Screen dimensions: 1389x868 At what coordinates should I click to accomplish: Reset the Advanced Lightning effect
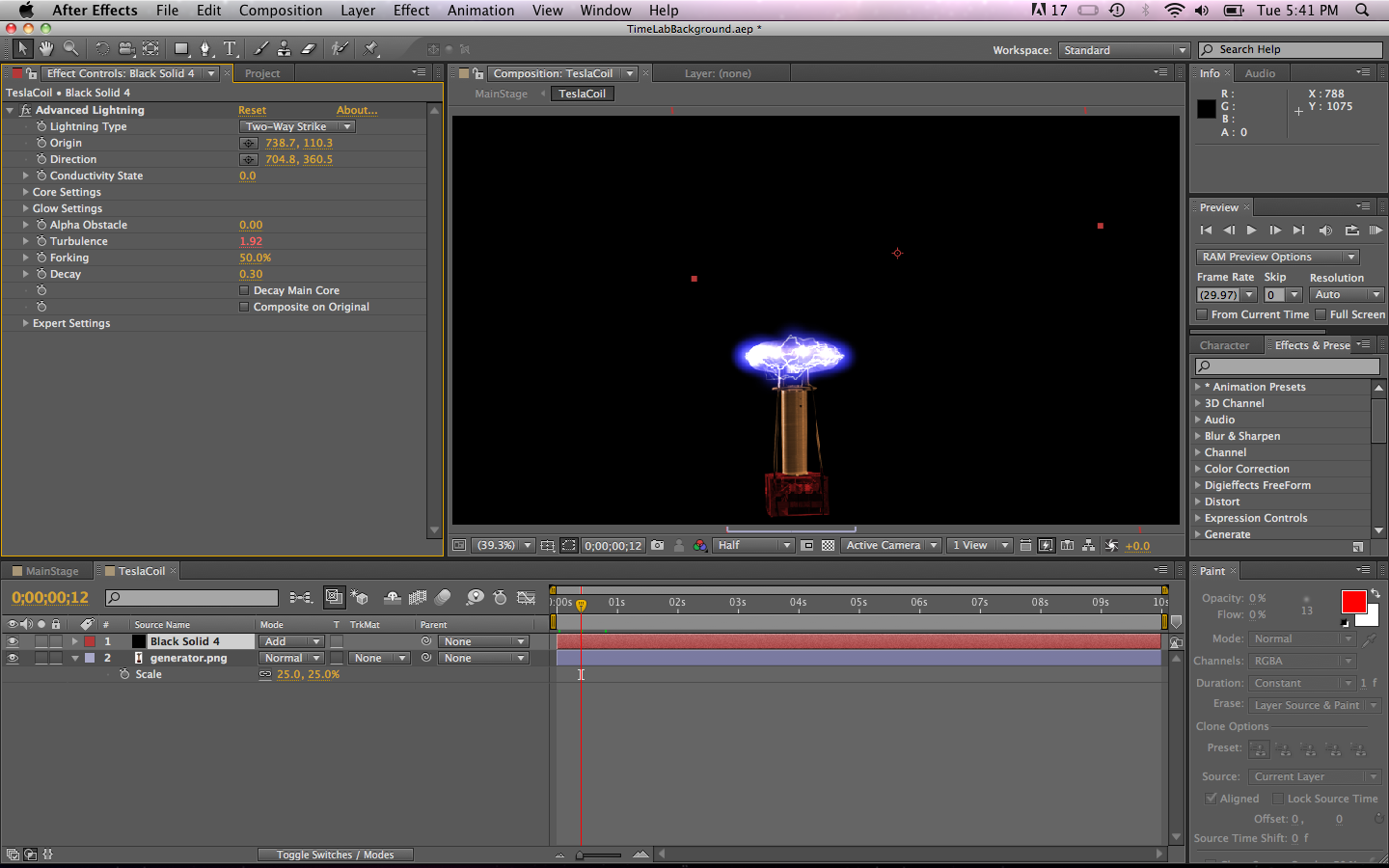pos(252,110)
